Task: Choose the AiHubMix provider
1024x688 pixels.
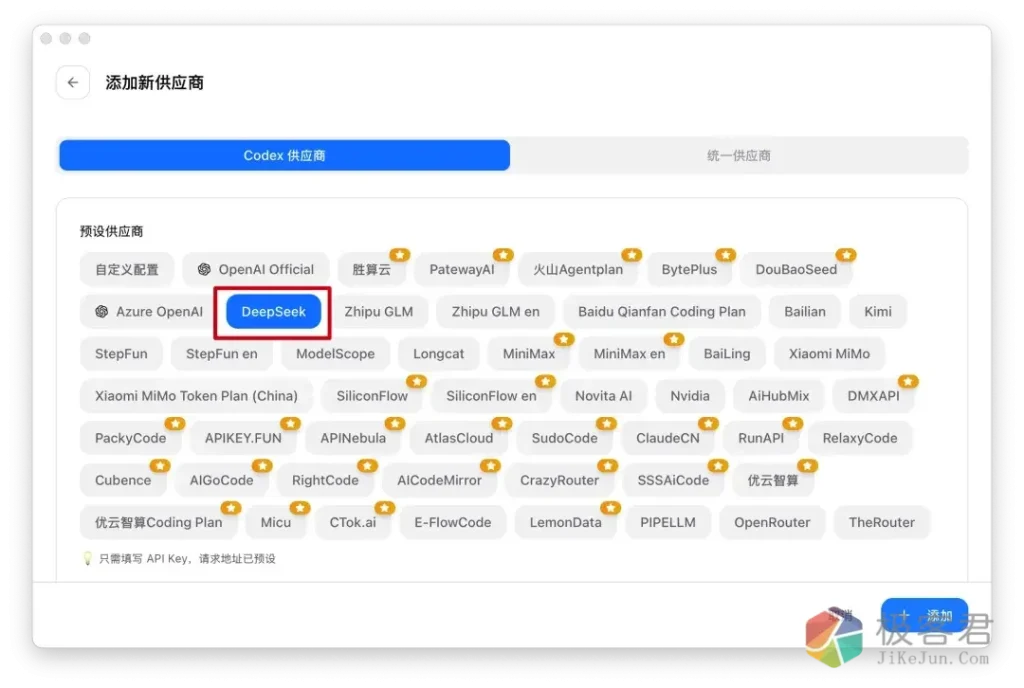Action: [x=778, y=396]
